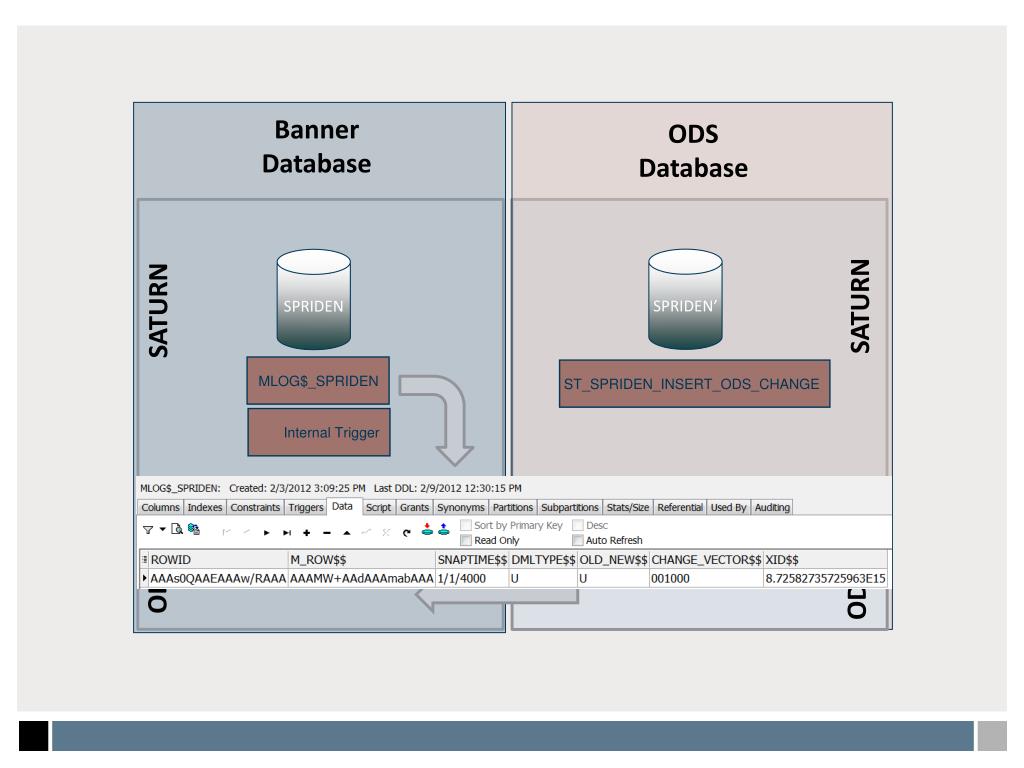Click the edit record up-triangle icon
Screen dimensions: 1024x768
coord(347,533)
